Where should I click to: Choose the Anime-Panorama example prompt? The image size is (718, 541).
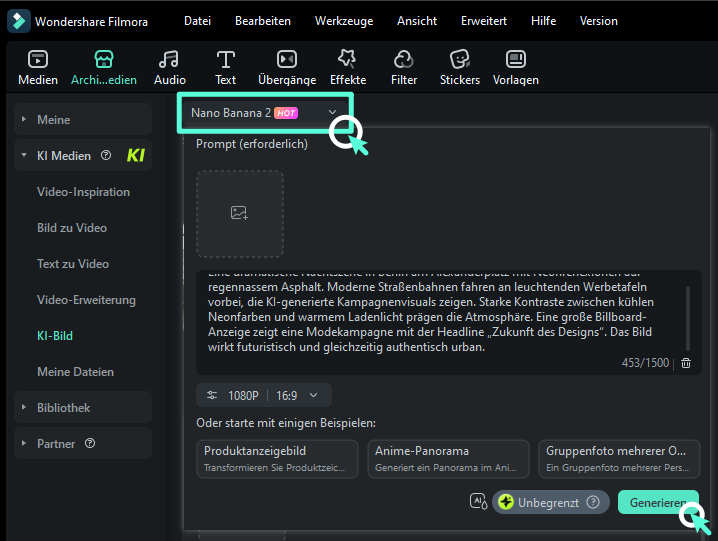[448, 459]
